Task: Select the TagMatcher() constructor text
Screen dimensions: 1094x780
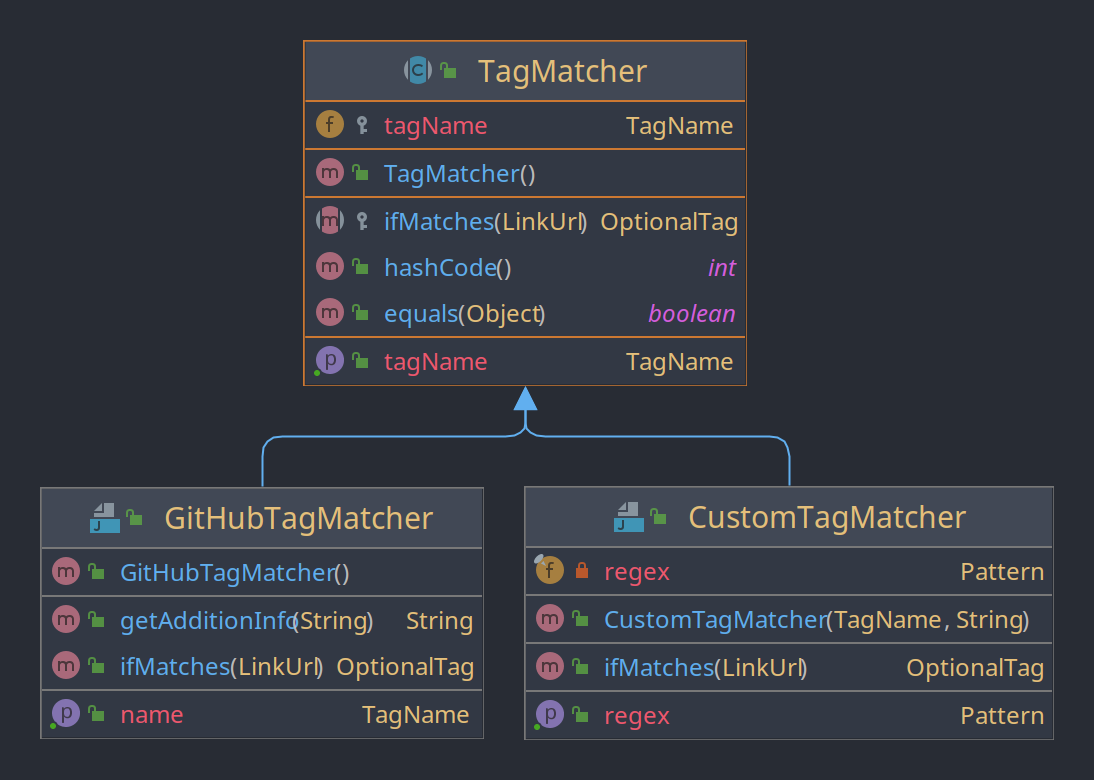Action: pos(459,174)
